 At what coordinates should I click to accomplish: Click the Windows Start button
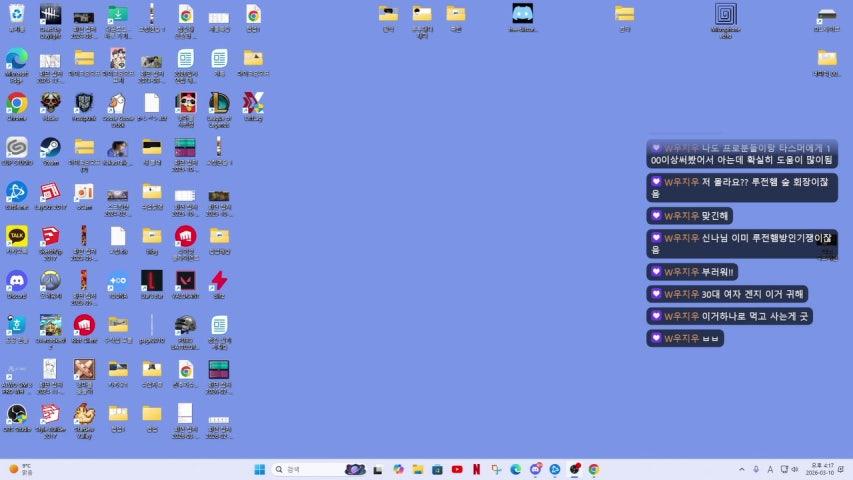click(260, 469)
